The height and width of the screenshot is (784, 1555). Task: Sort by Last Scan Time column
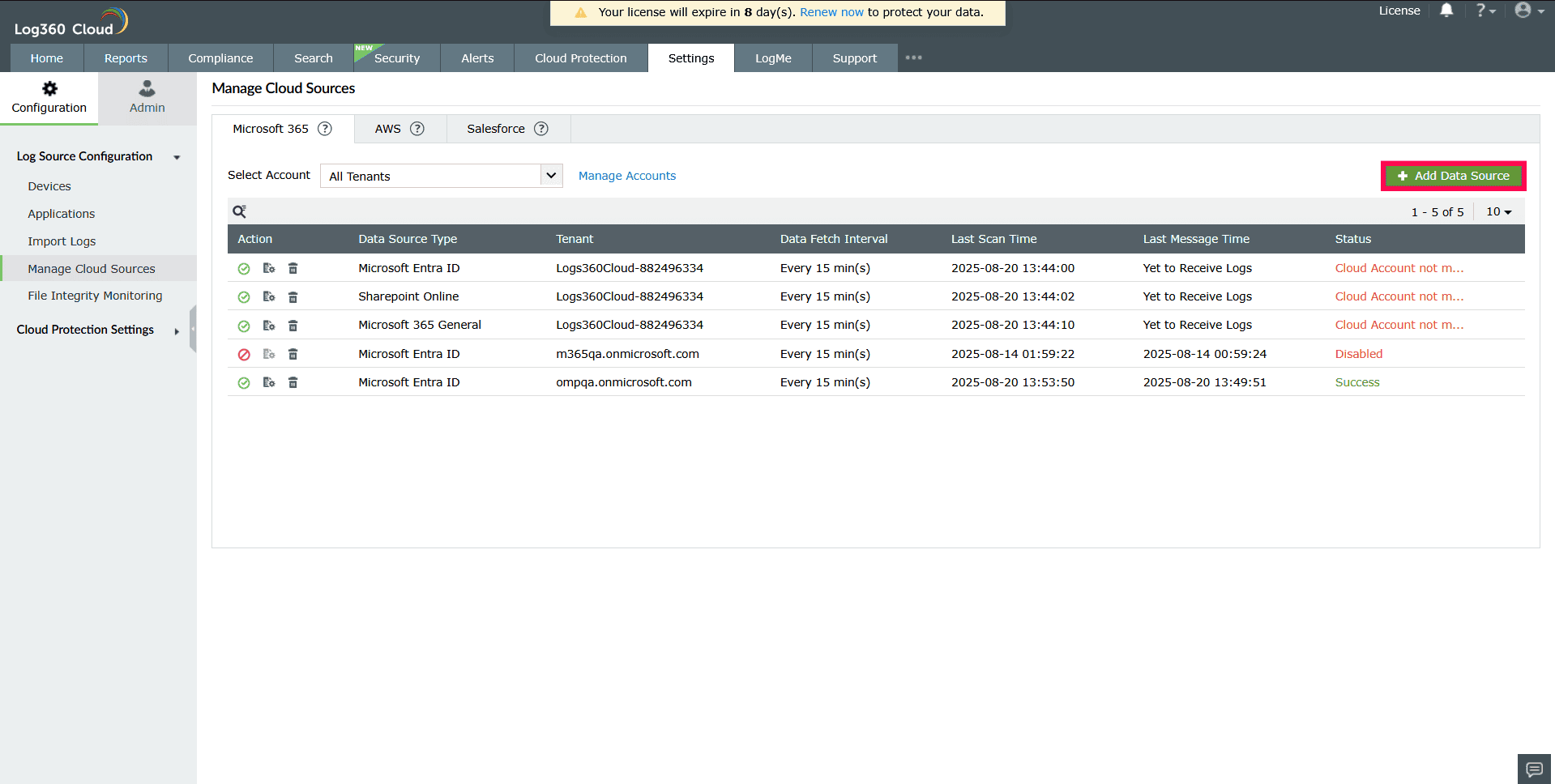[994, 239]
